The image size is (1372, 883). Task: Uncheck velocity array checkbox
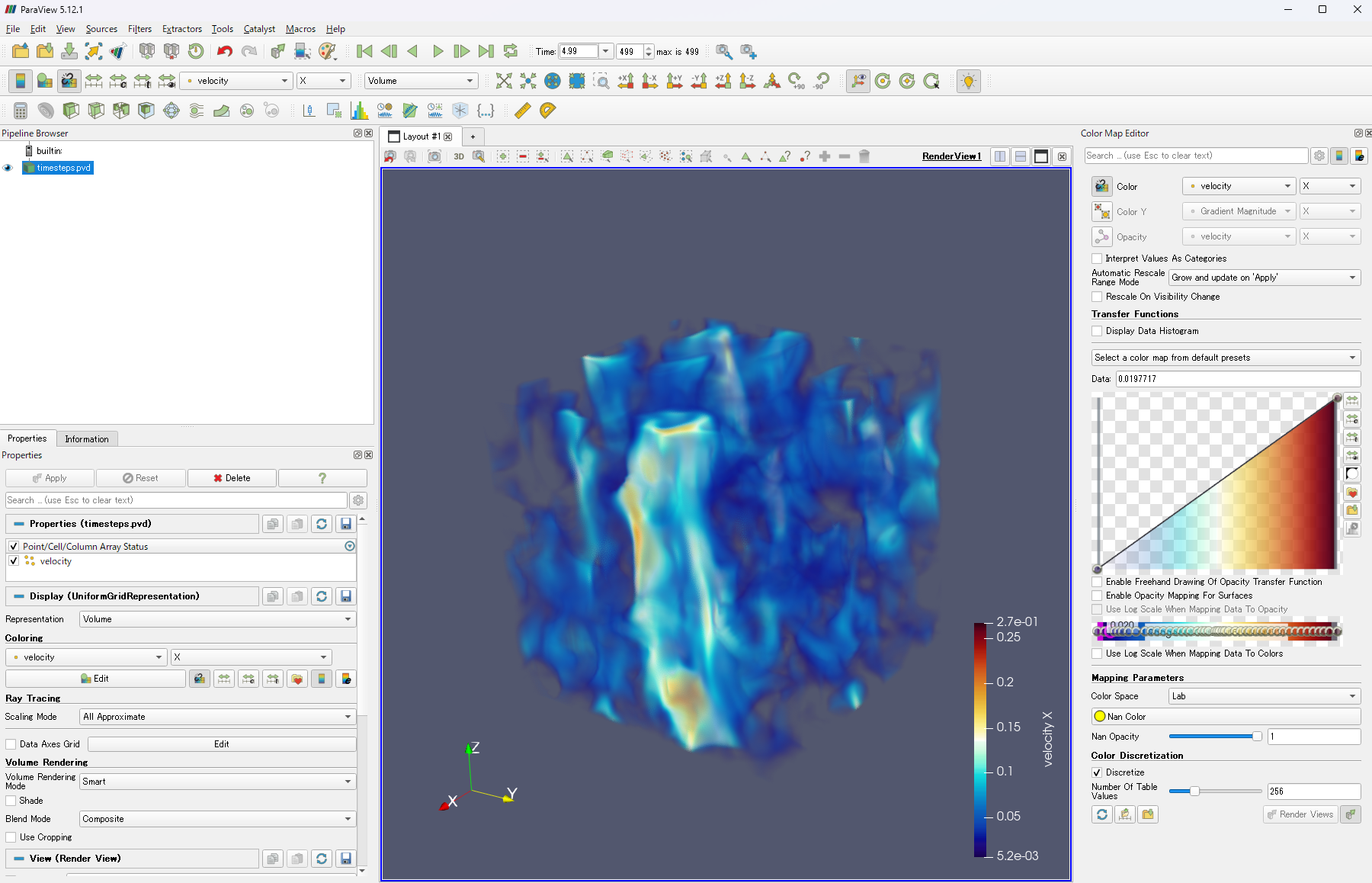pos(14,560)
